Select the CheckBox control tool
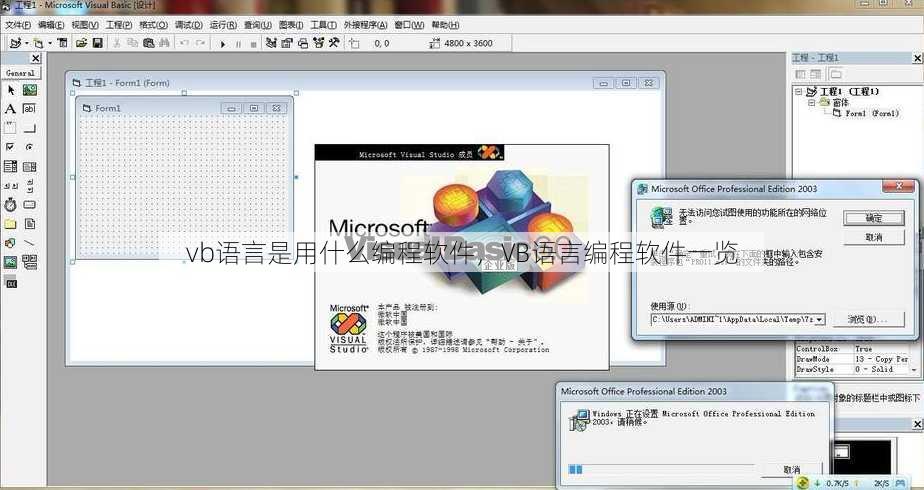 pyautogui.click(x=11, y=147)
